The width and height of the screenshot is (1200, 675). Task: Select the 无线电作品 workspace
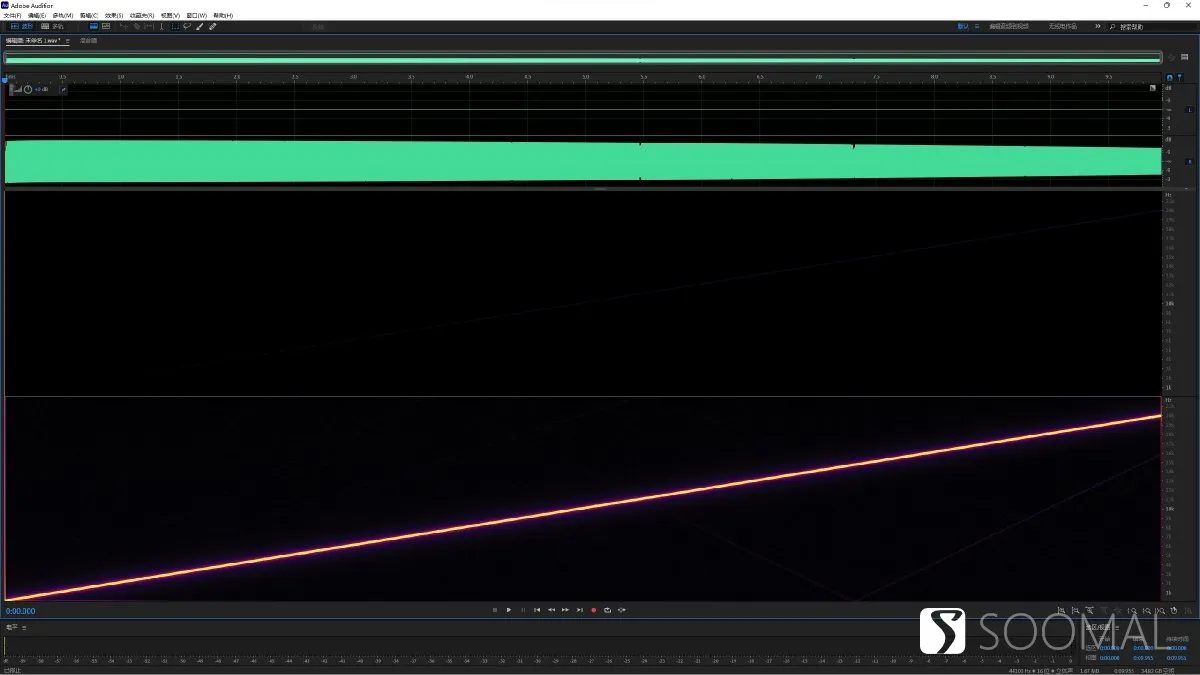(1063, 26)
